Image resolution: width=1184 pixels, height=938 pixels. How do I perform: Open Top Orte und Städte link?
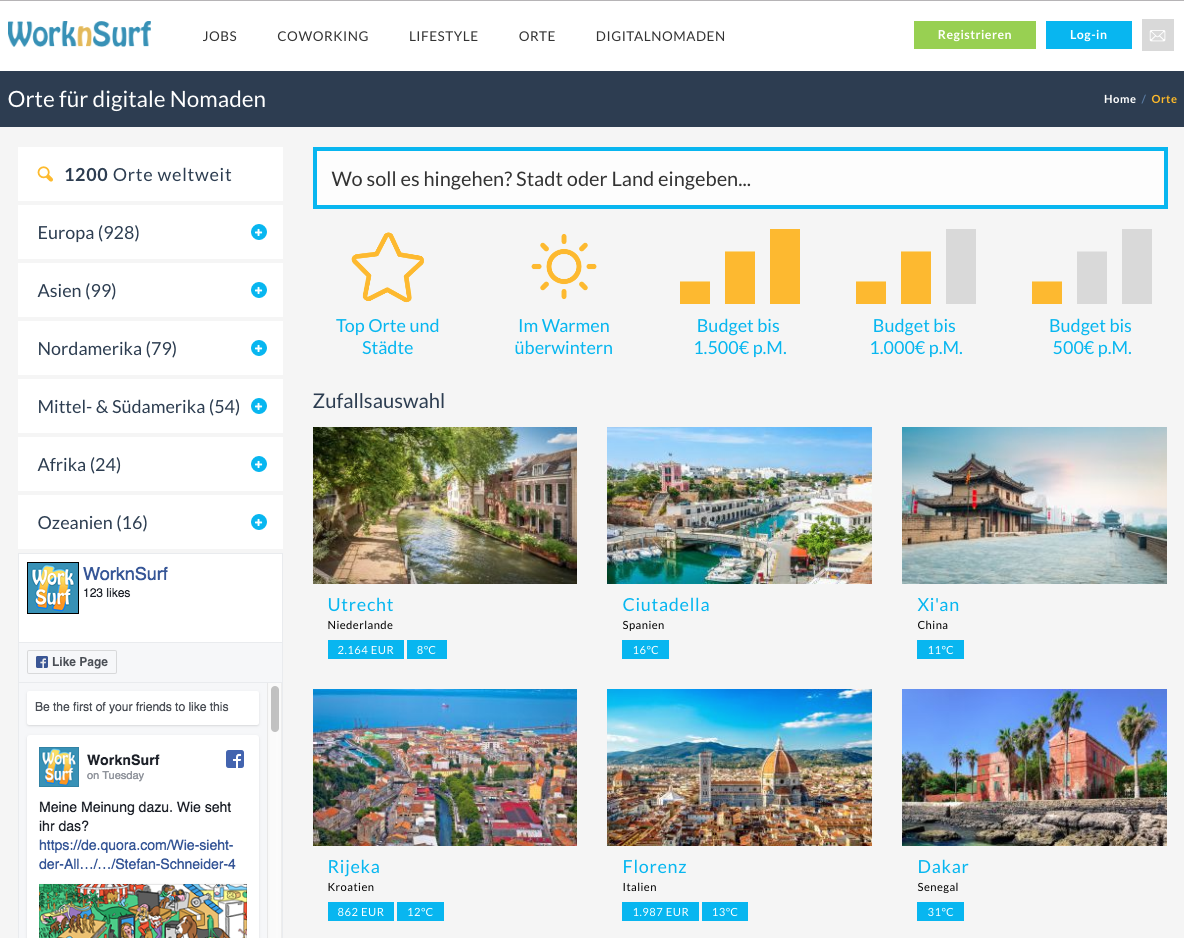click(387, 337)
